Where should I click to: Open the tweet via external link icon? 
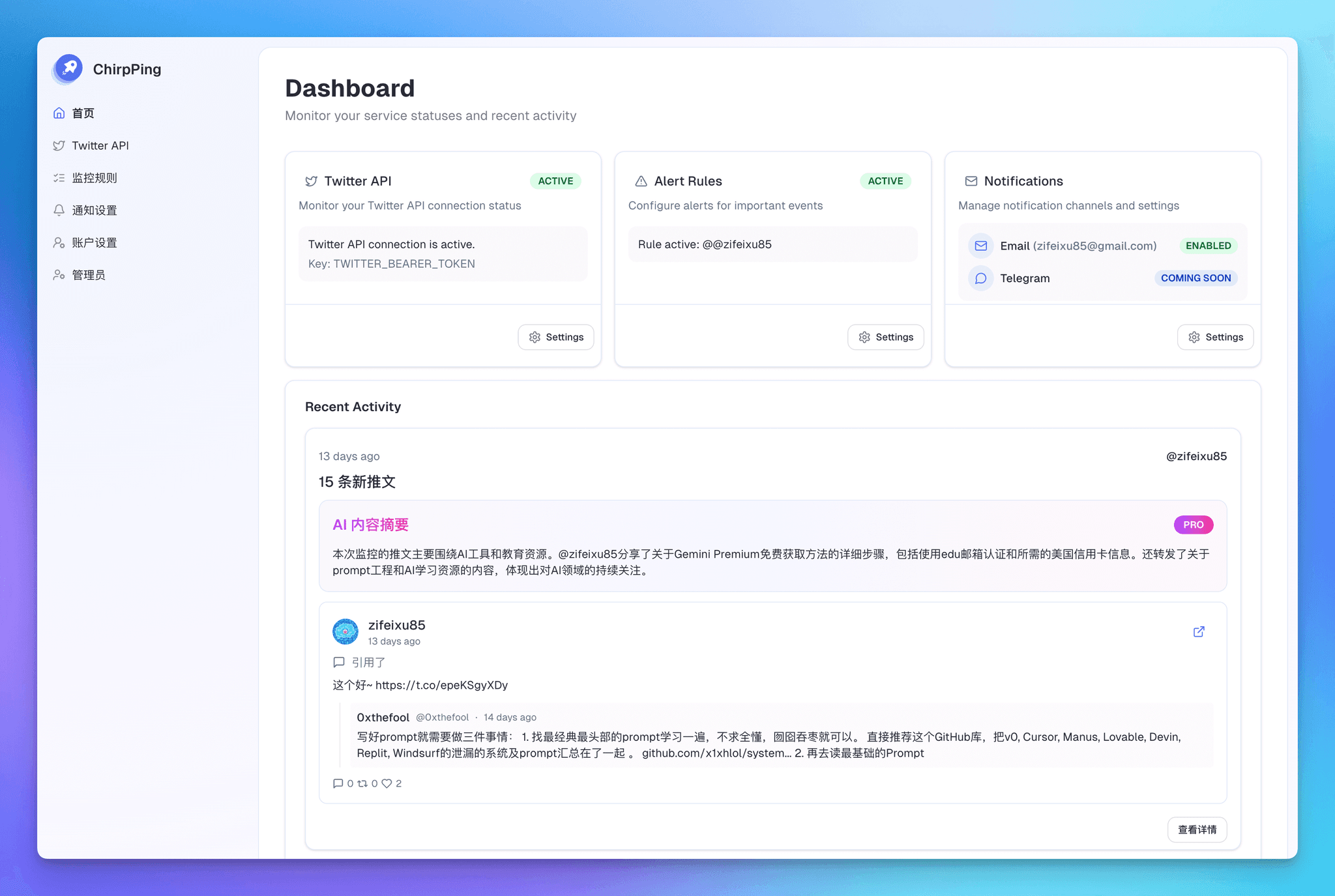(1199, 631)
